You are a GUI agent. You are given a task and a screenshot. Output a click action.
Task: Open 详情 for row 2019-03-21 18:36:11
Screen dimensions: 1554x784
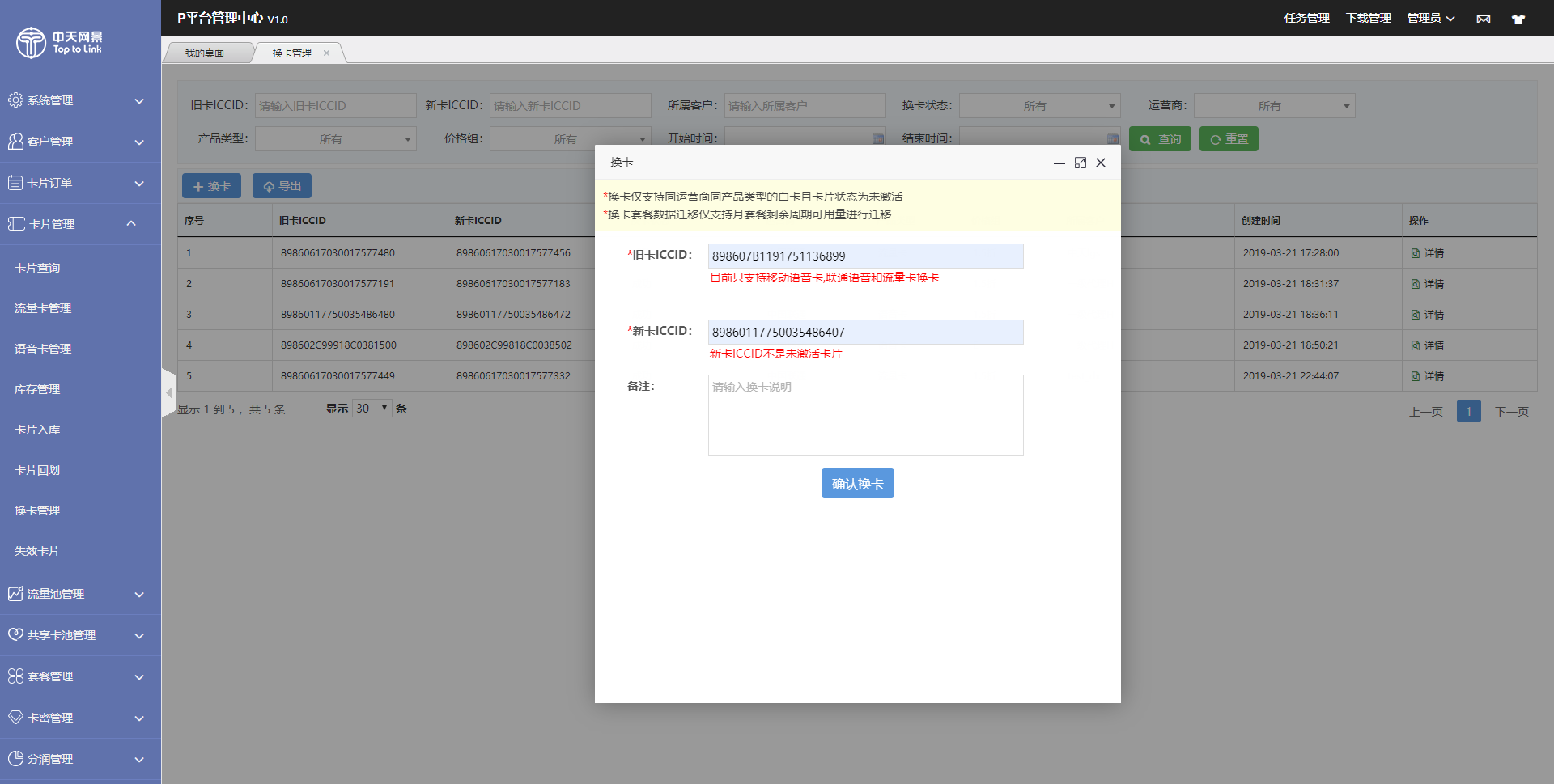[1428, 315]
